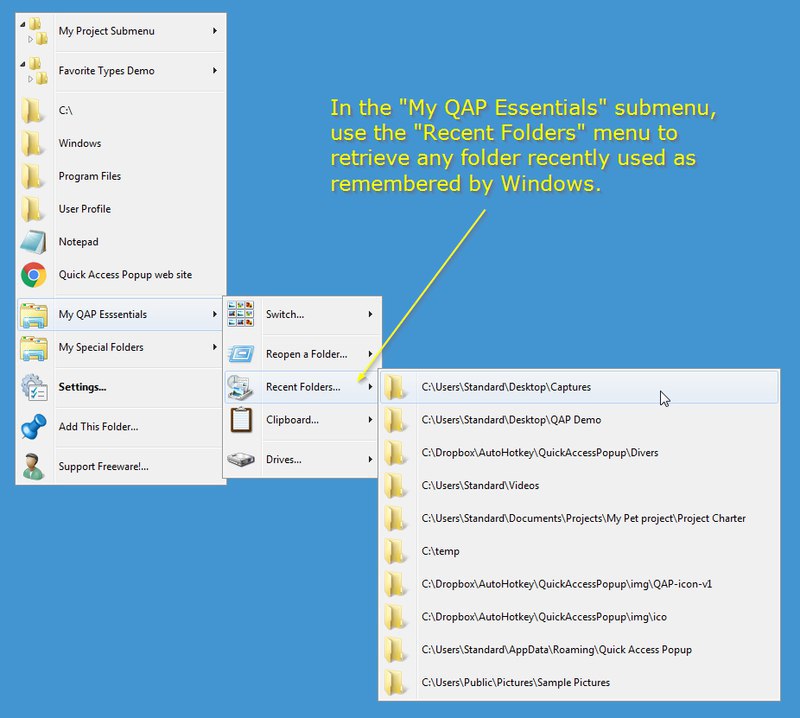This screenshot has height=718, width=800.
Task: Click the Chrome icon for QAP web site
Action: (34, 275)
